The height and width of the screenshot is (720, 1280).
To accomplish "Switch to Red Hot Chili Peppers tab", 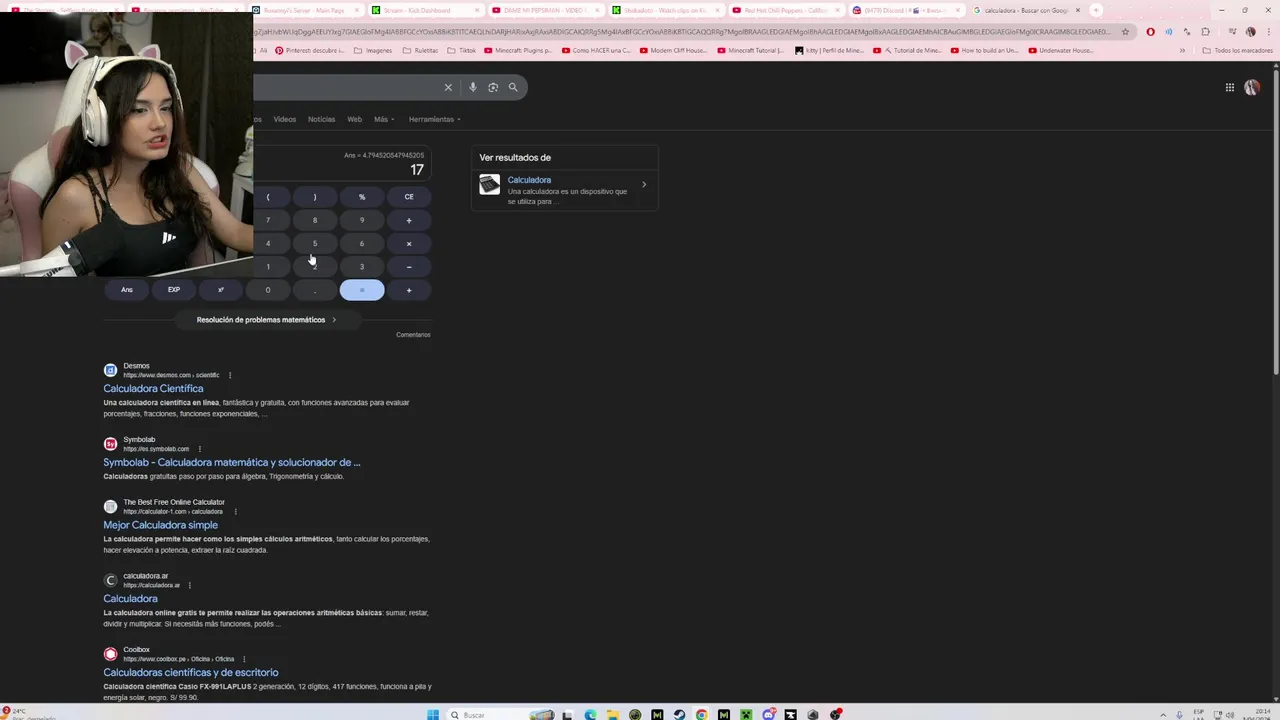I will [786, 10].
